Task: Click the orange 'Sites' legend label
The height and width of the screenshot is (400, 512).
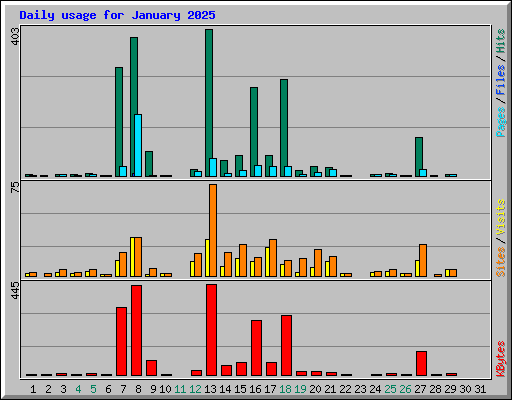Action: click(x=500, y=262)
